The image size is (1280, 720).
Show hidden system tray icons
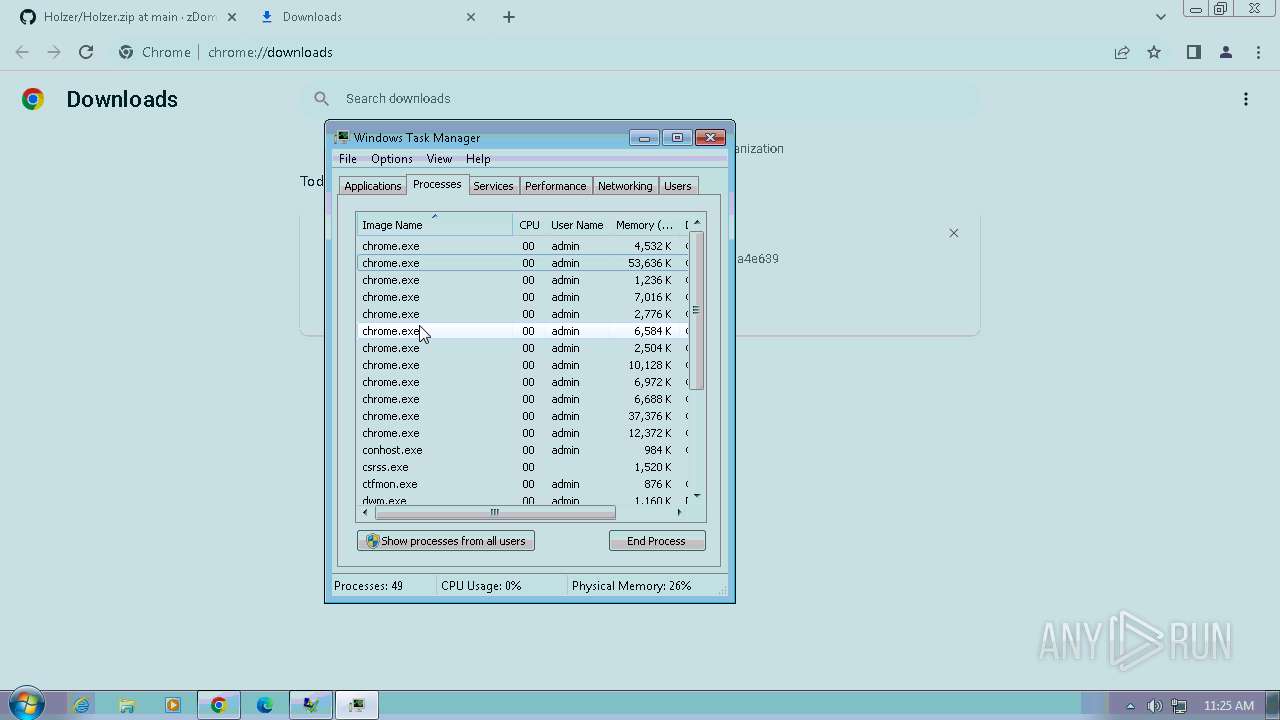click(x=1130, y=706)
